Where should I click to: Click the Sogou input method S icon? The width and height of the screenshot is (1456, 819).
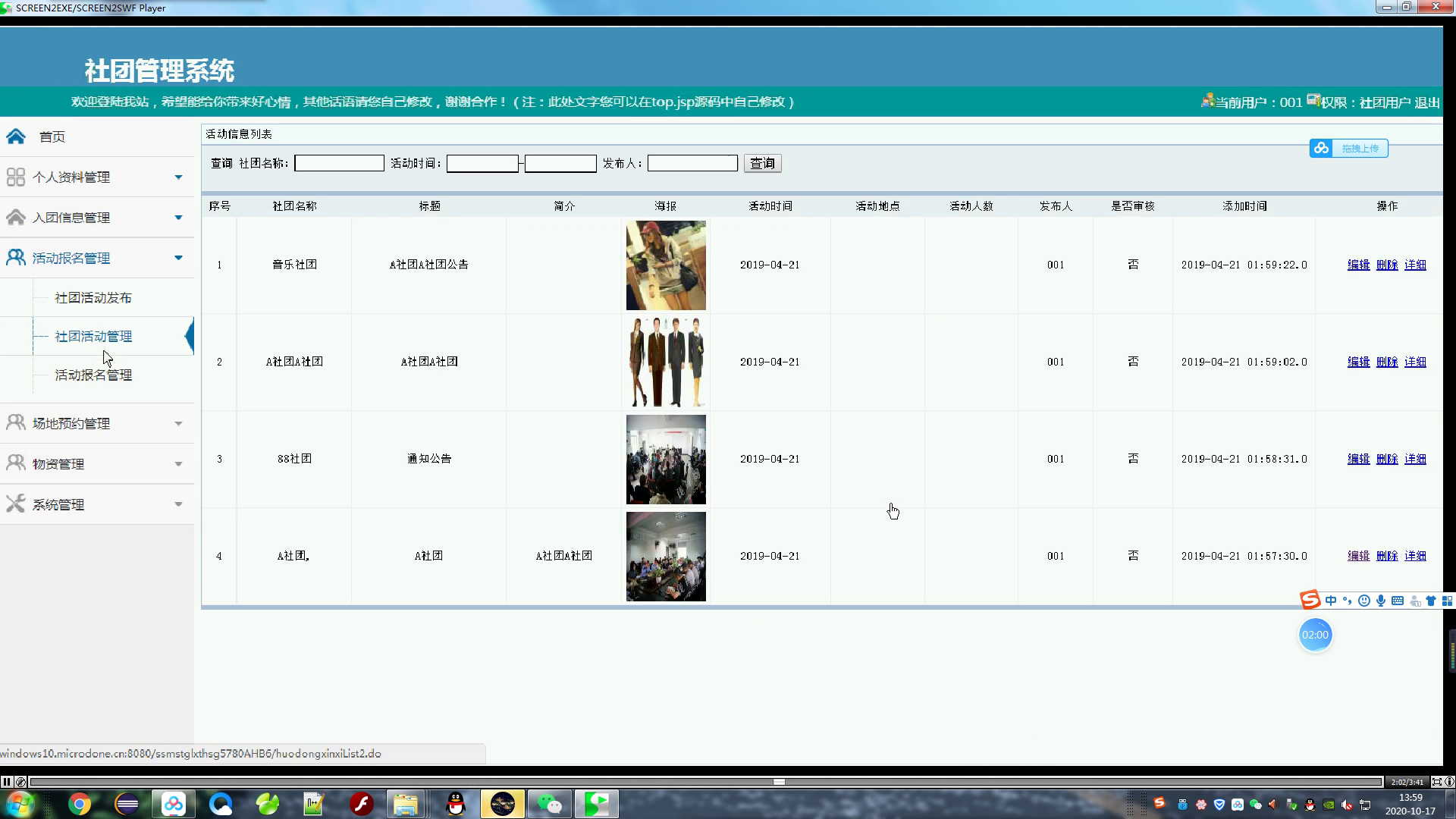tap(1310, 600)
